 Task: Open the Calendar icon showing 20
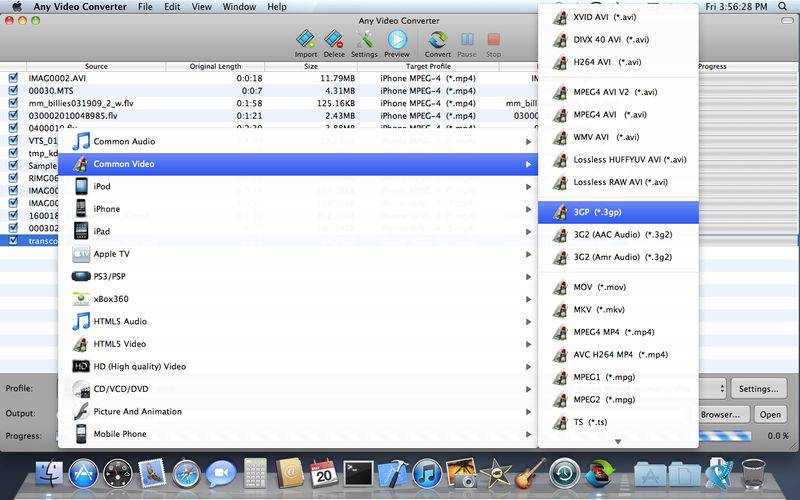pyautogui.click(x=324, y=473)
